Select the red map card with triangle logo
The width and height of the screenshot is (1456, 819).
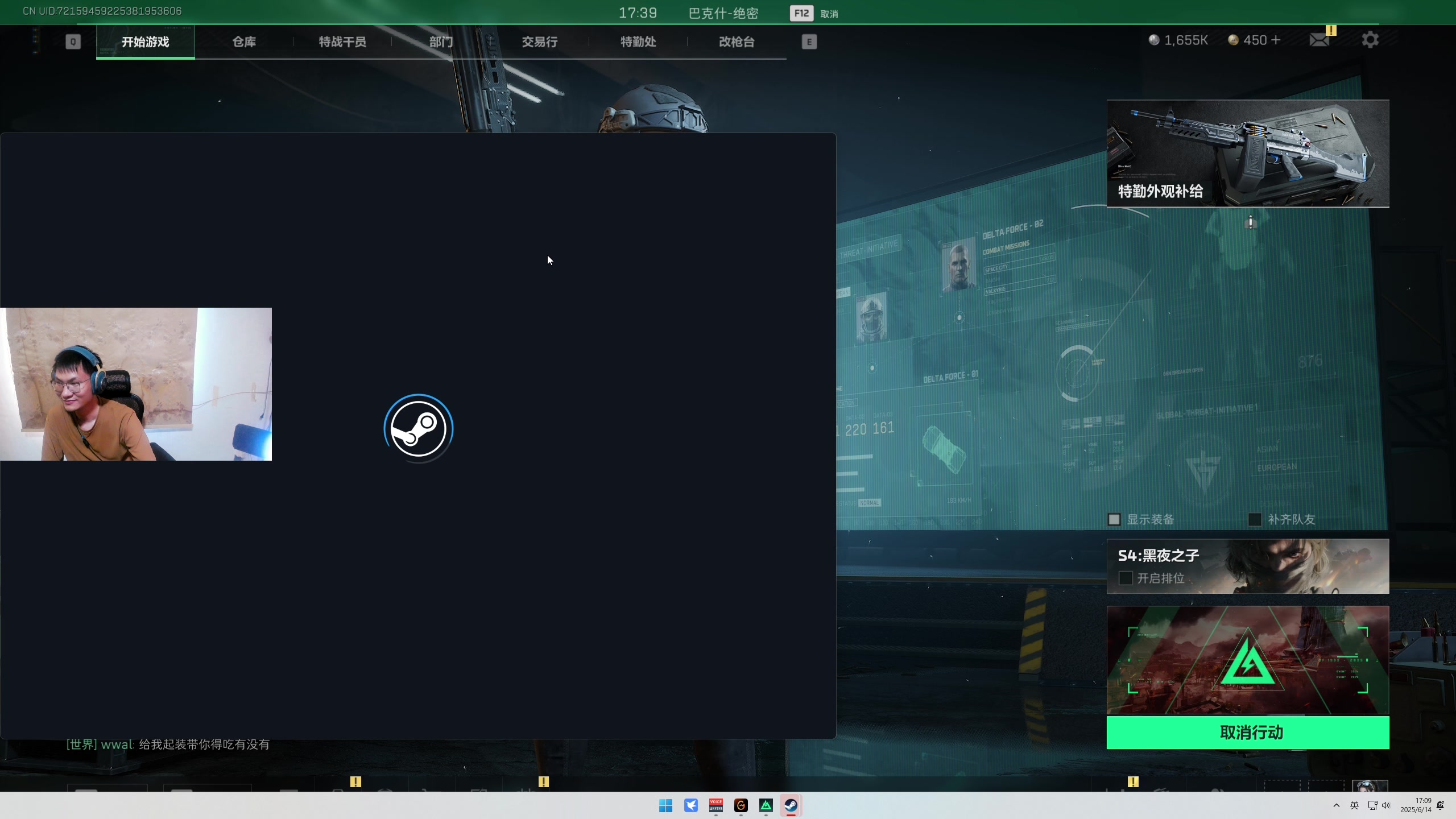pos(1248,660)
